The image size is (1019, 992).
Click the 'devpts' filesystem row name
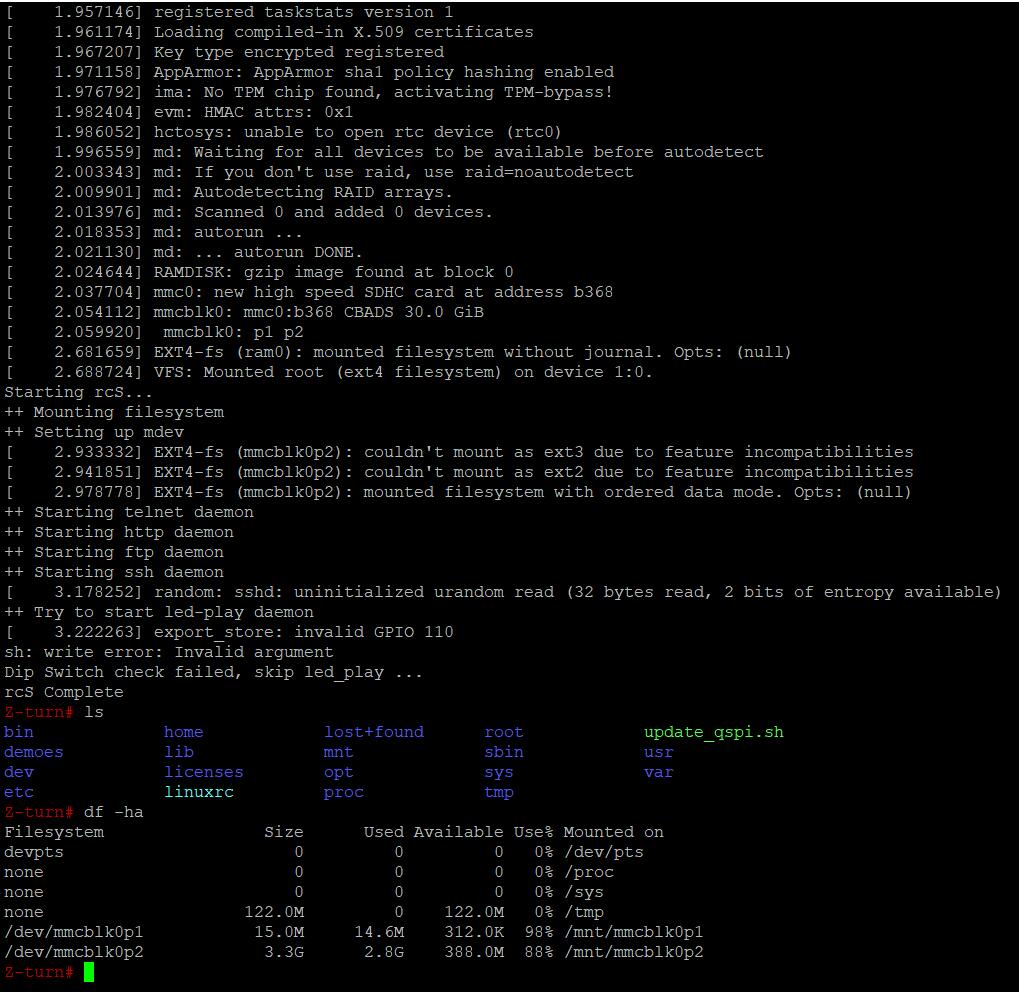coord(34,852)
